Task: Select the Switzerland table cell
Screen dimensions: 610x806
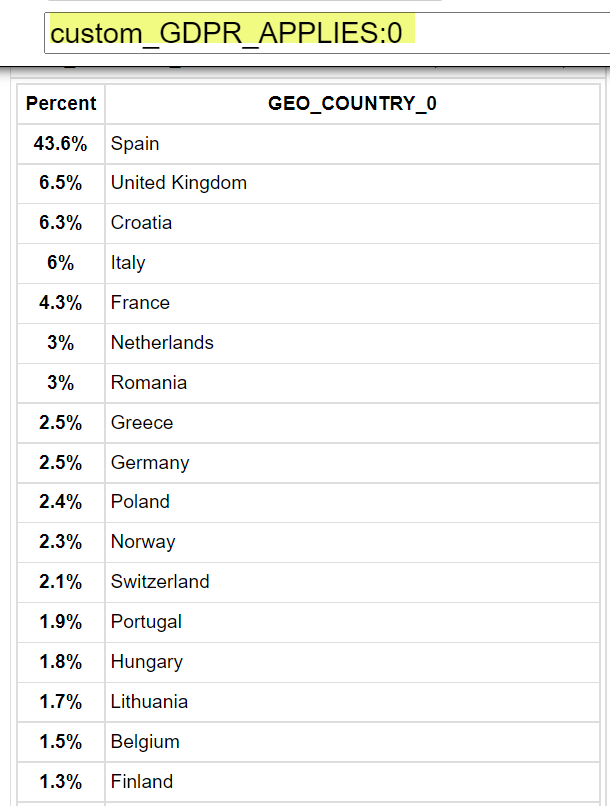Action: pyautogui.click(x=352, y=582)
